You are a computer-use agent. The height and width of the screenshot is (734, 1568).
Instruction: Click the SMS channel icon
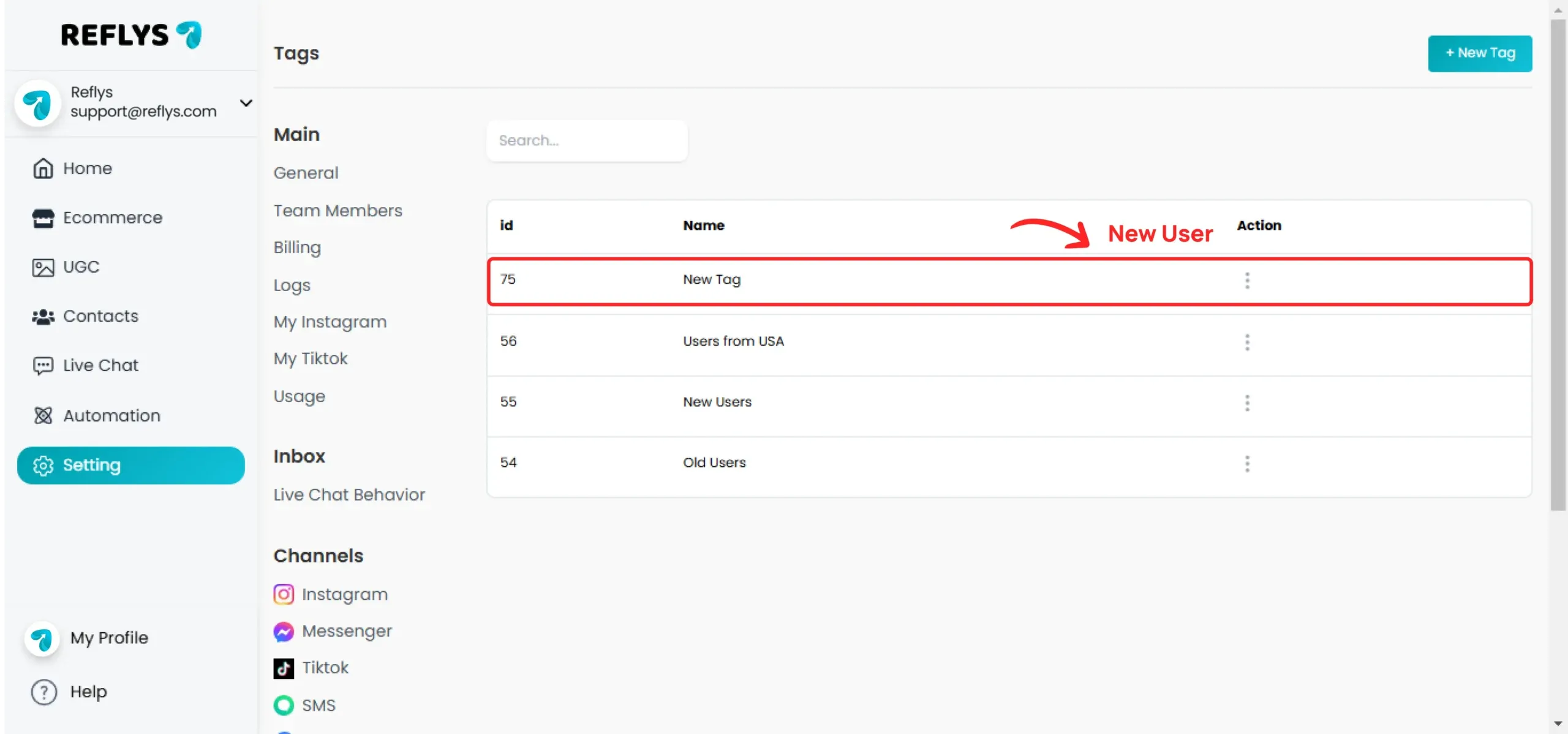pos(284,705)
